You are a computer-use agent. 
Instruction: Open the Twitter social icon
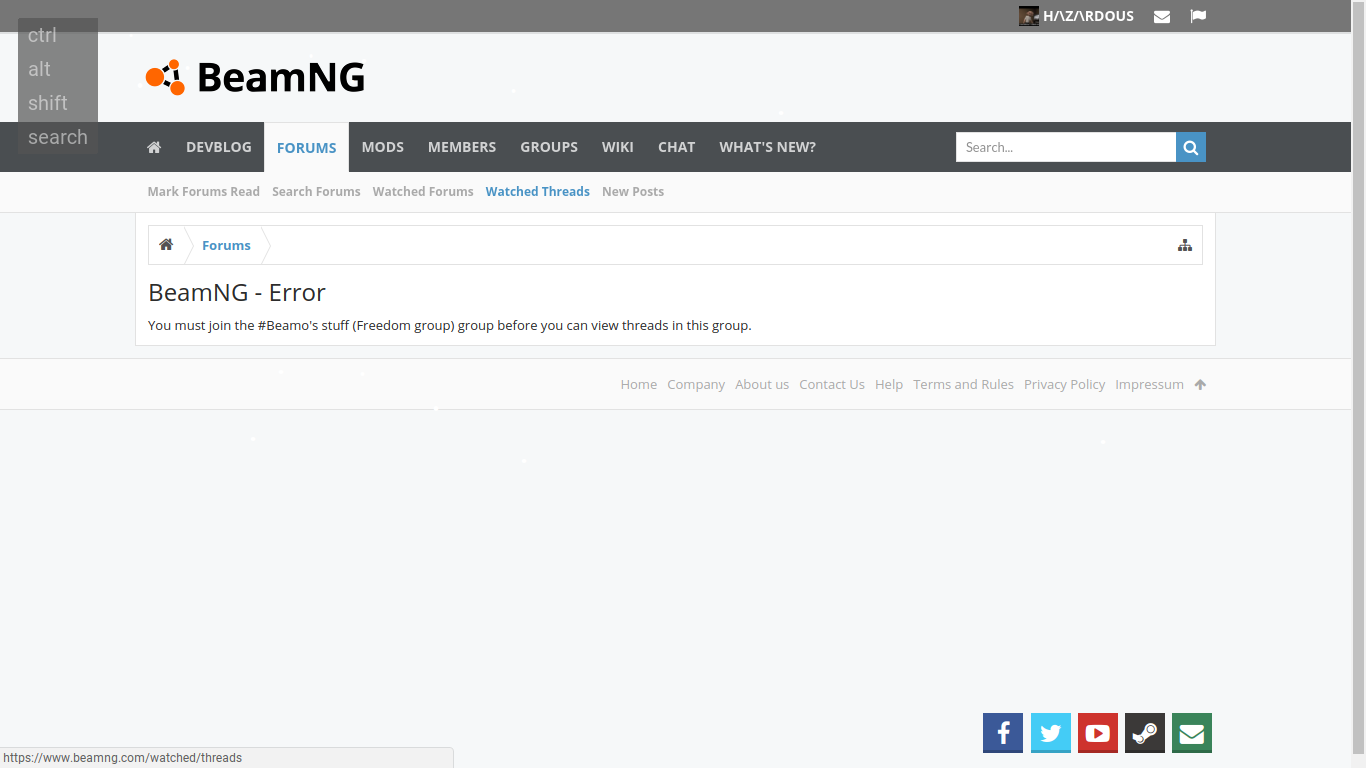tap(1050, 733)
